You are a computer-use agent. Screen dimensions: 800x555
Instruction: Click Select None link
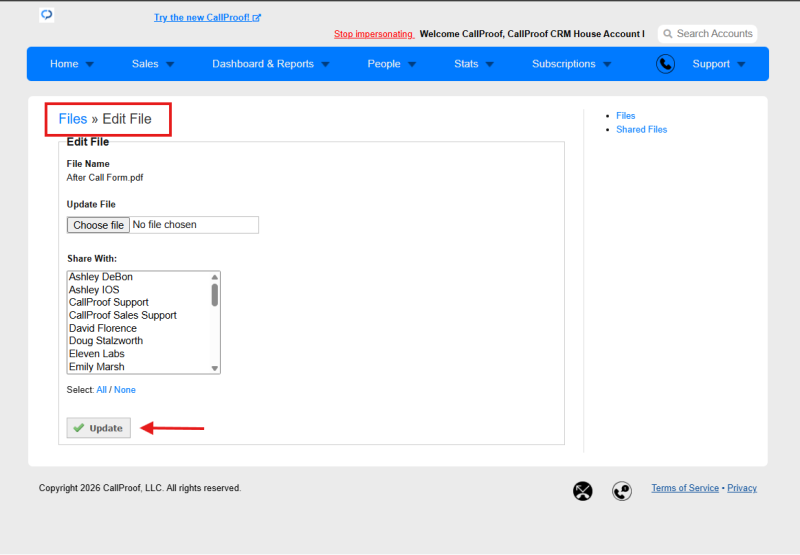[124, 390]
